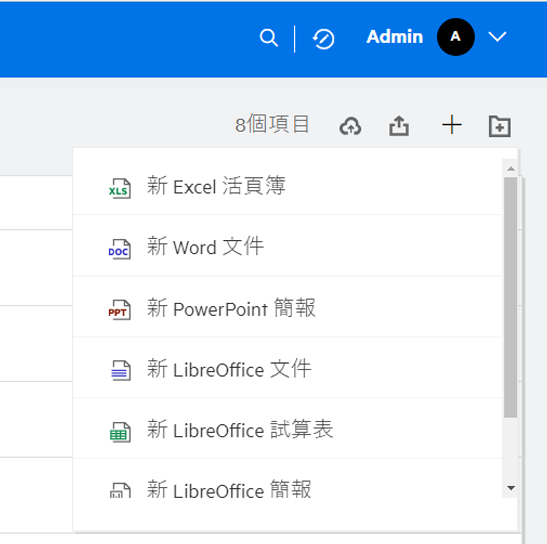Create 新 LibreOffice 試算表 spreadsheet
Screen dimensions: 547x544
(287, 429)
